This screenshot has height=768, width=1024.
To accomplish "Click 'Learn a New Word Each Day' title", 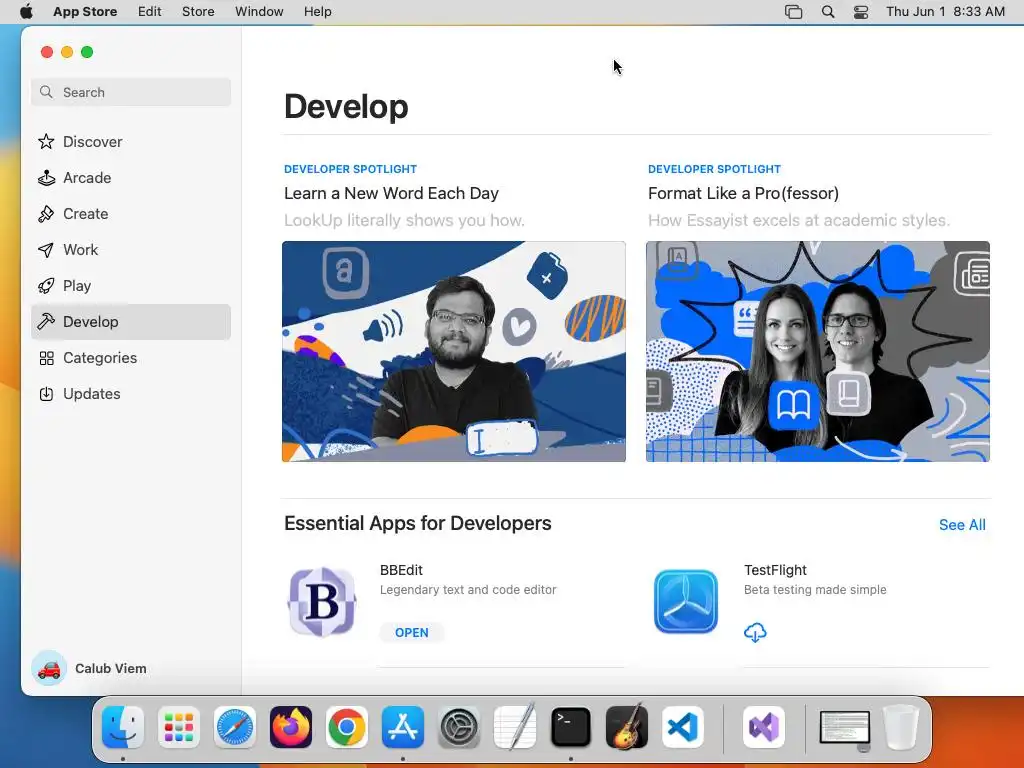I will pos(391,193).
